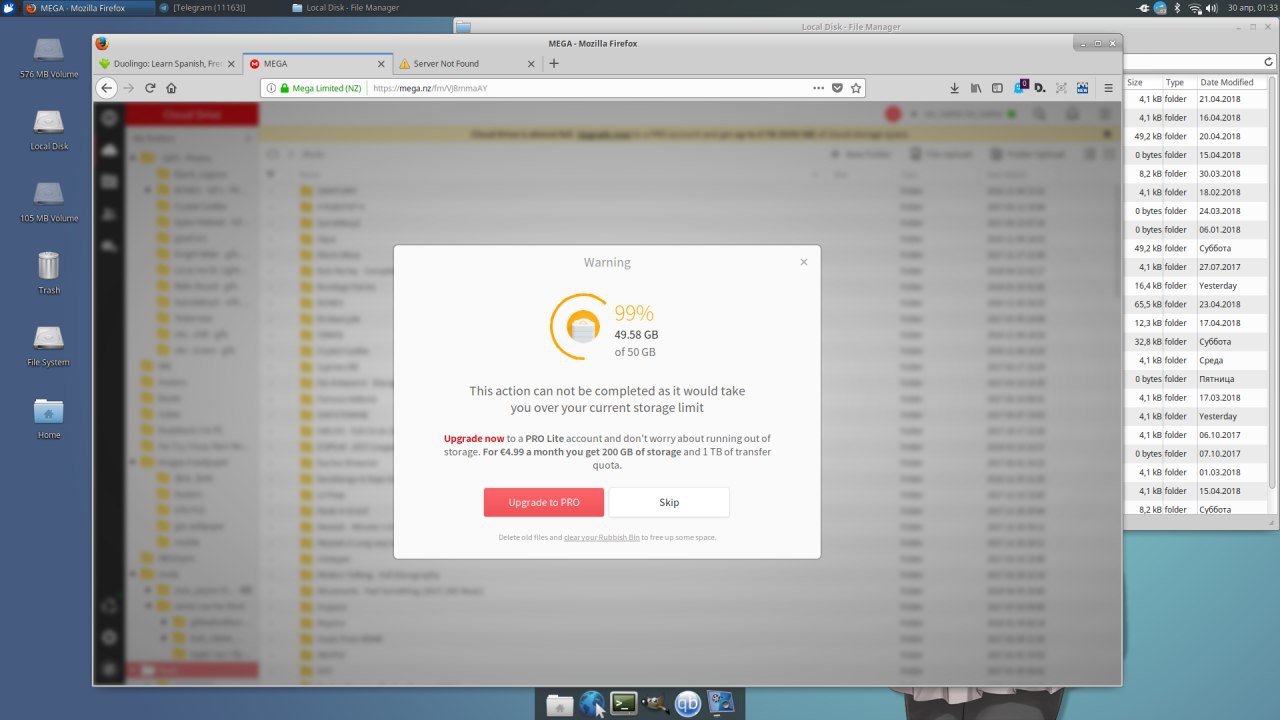The width and height of the screenshot is (1280, 720).
Task: Open the Firefox library
Action: (x=976, y=88)
